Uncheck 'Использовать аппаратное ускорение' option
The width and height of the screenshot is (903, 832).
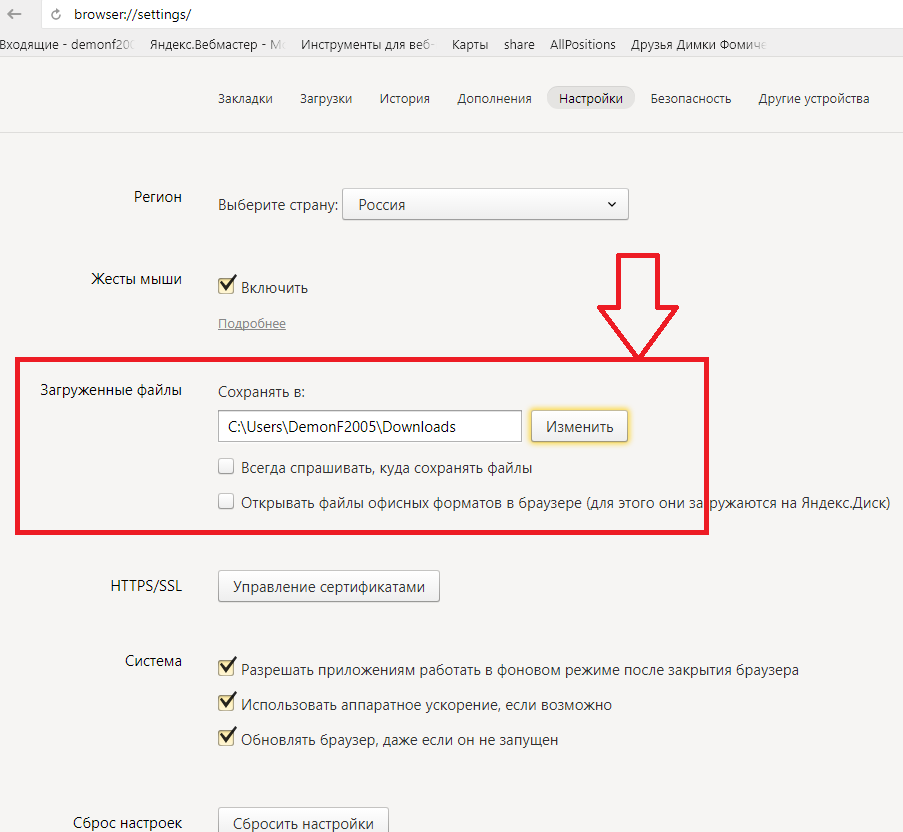point(227,704)
